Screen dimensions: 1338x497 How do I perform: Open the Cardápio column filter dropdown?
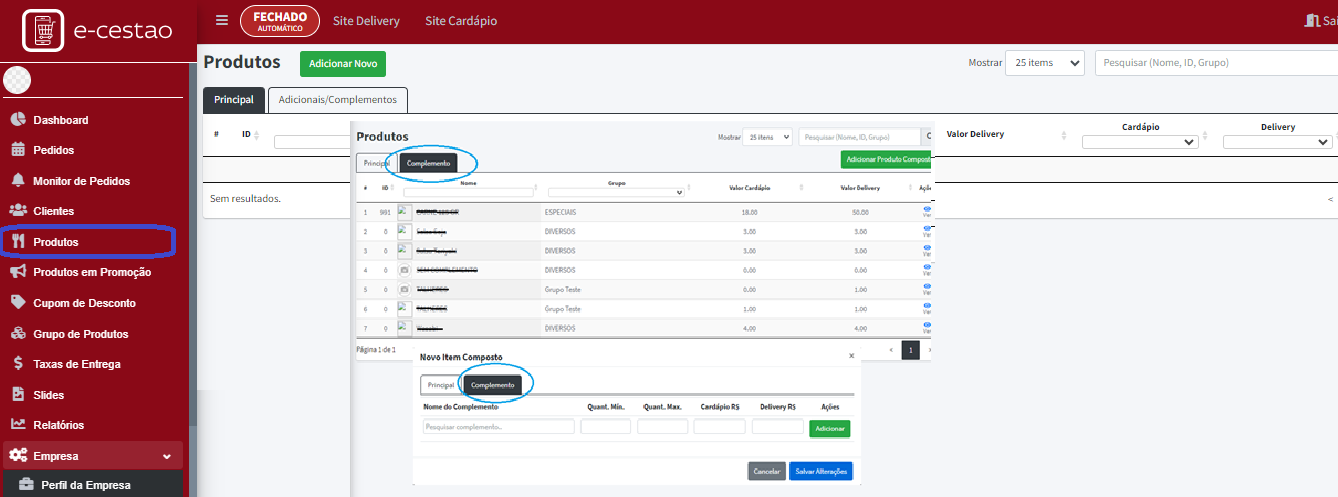(1140, 142)
